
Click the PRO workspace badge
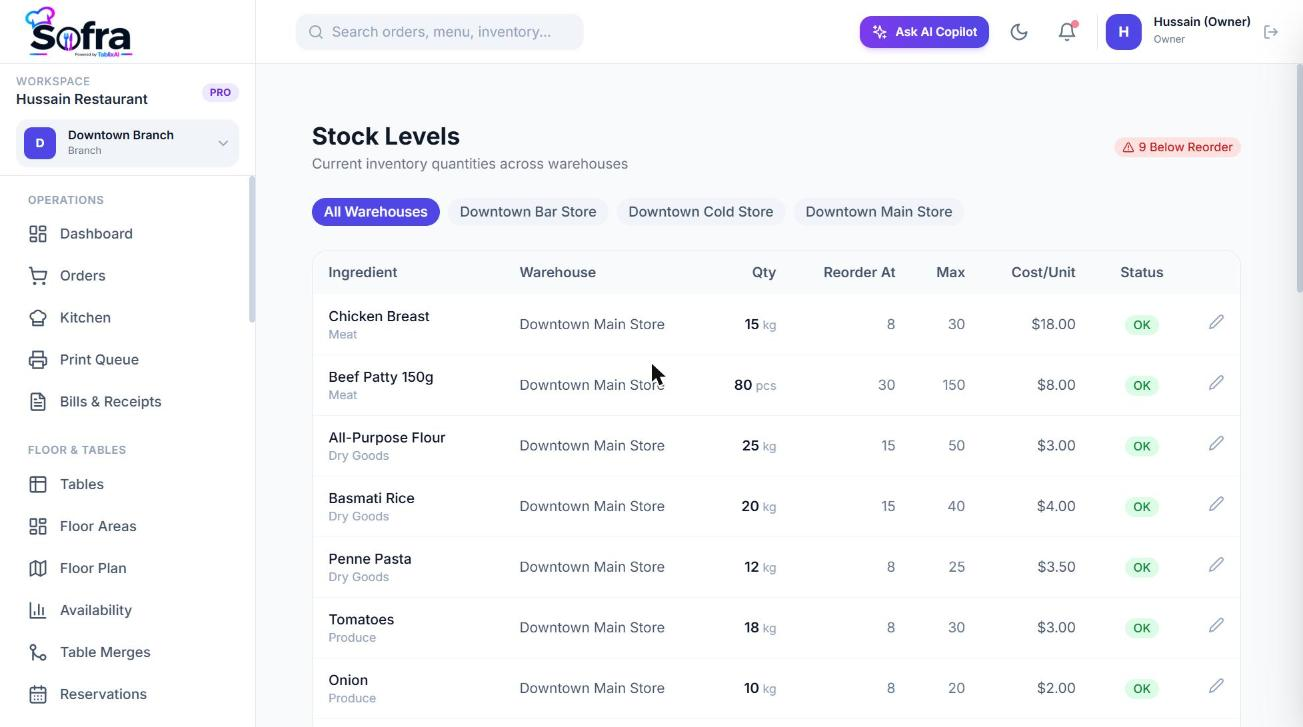click(220, 92)
